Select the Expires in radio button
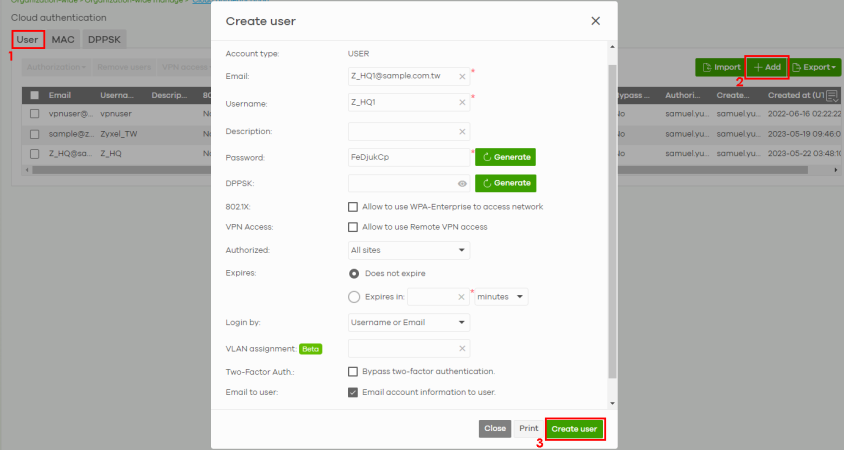 click(354, 296)
